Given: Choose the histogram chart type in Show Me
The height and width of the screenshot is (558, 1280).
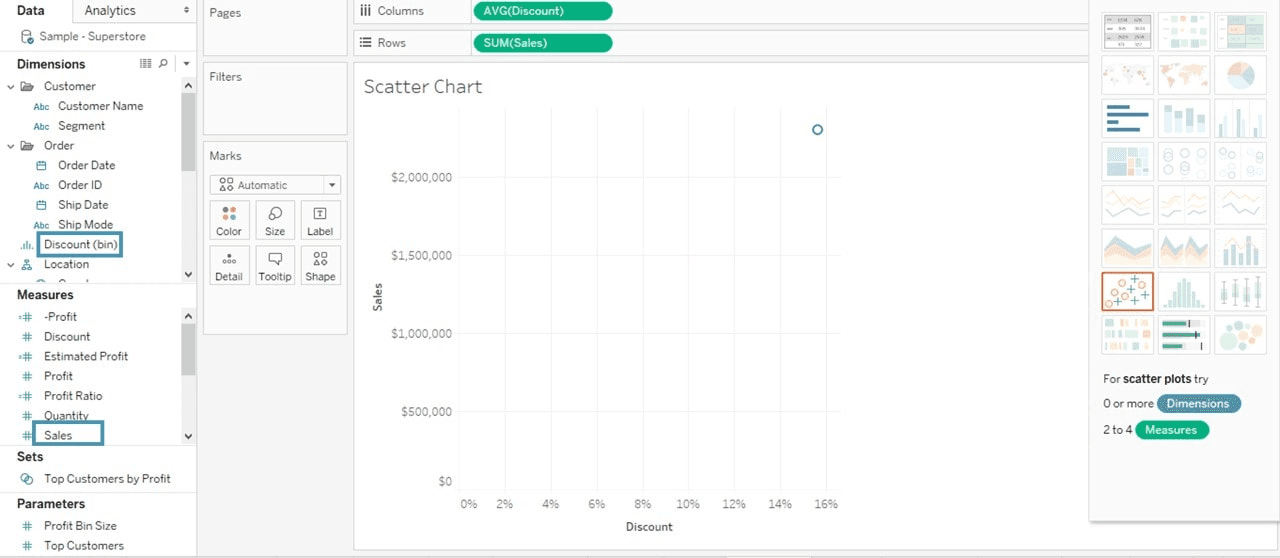Looking at the screenshot, I should 1184,292.
